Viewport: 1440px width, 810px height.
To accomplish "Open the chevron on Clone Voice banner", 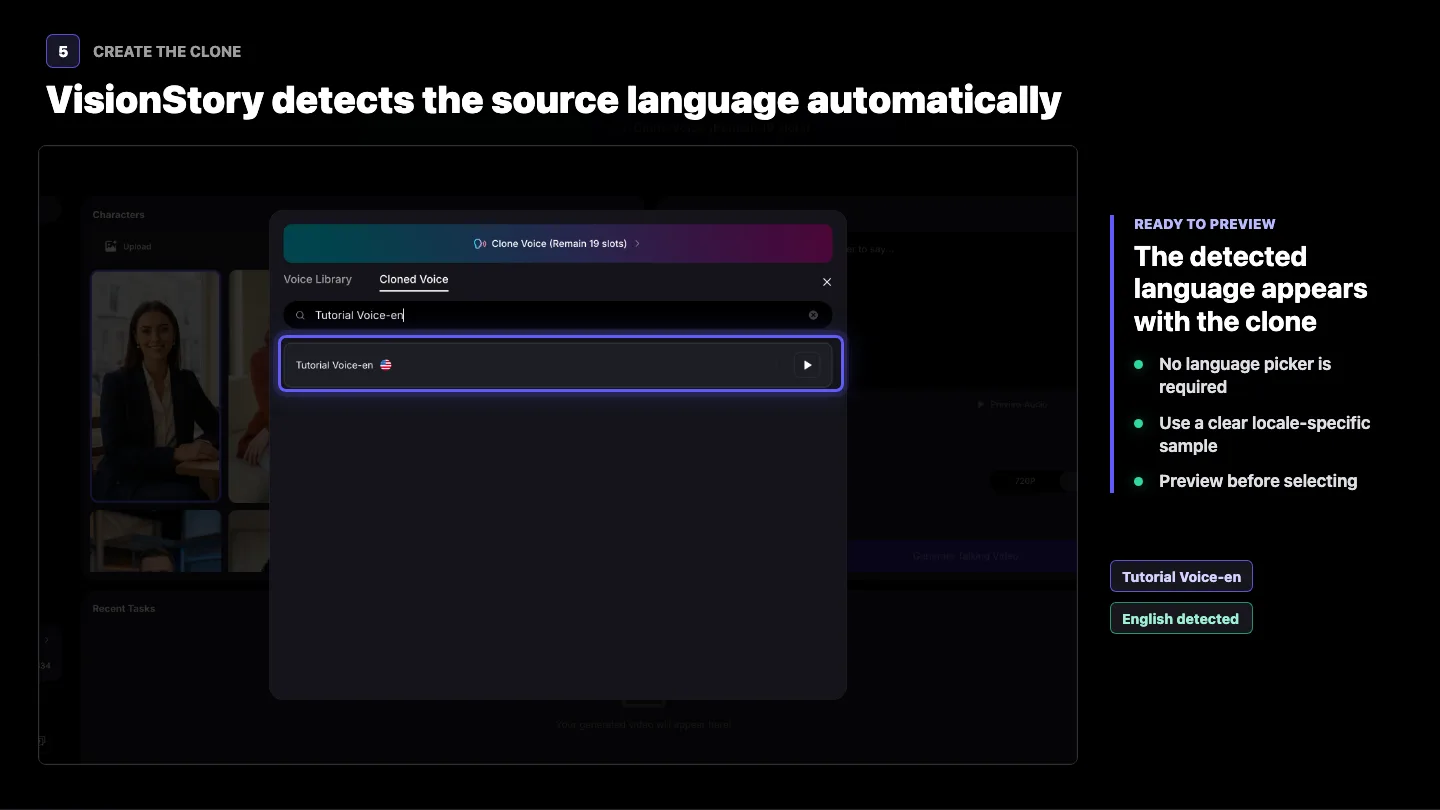I will click(637, 244).
